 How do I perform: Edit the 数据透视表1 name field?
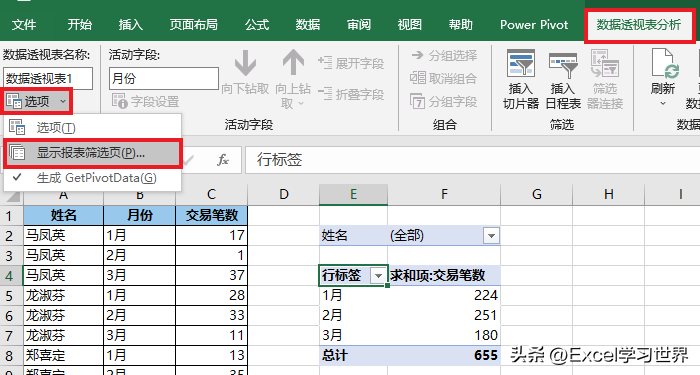48,79
